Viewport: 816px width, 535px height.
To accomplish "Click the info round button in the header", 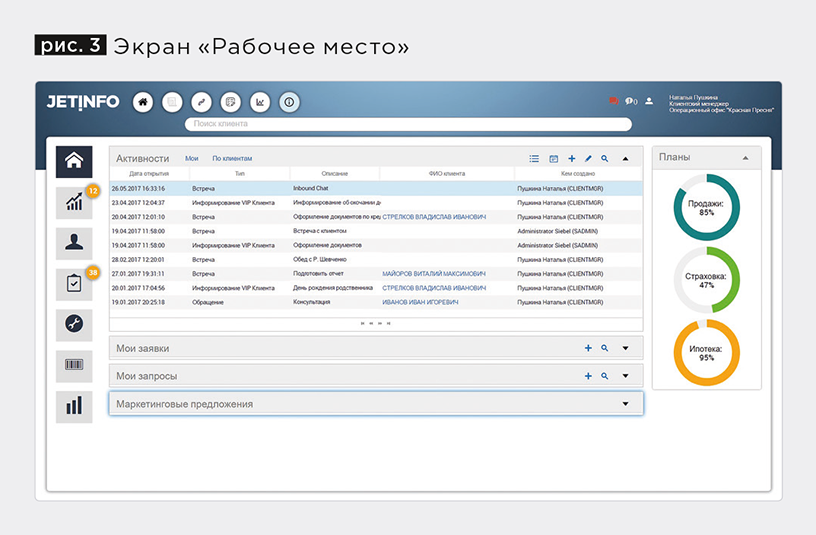I will (289, 102).
